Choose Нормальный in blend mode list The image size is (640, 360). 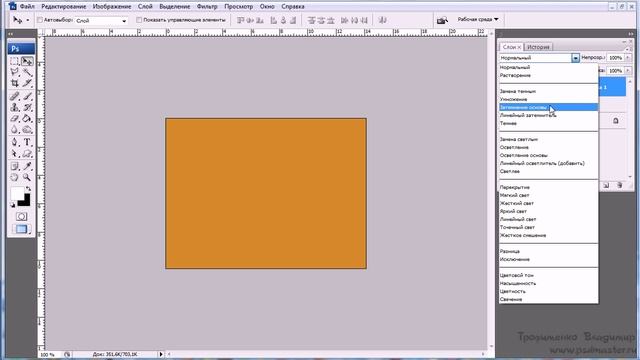548,67
